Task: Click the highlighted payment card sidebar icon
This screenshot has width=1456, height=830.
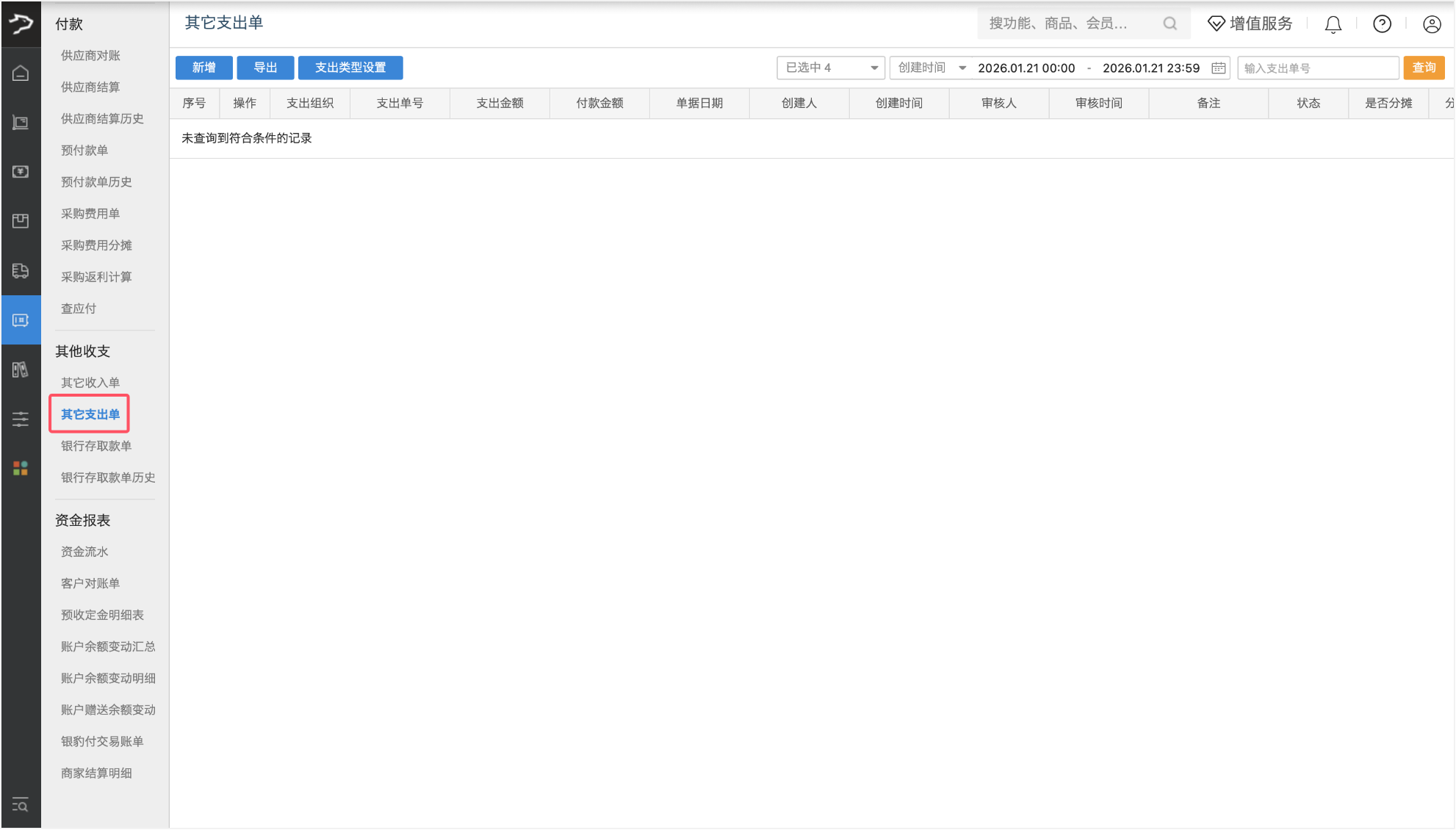Action: pos(21,320)
